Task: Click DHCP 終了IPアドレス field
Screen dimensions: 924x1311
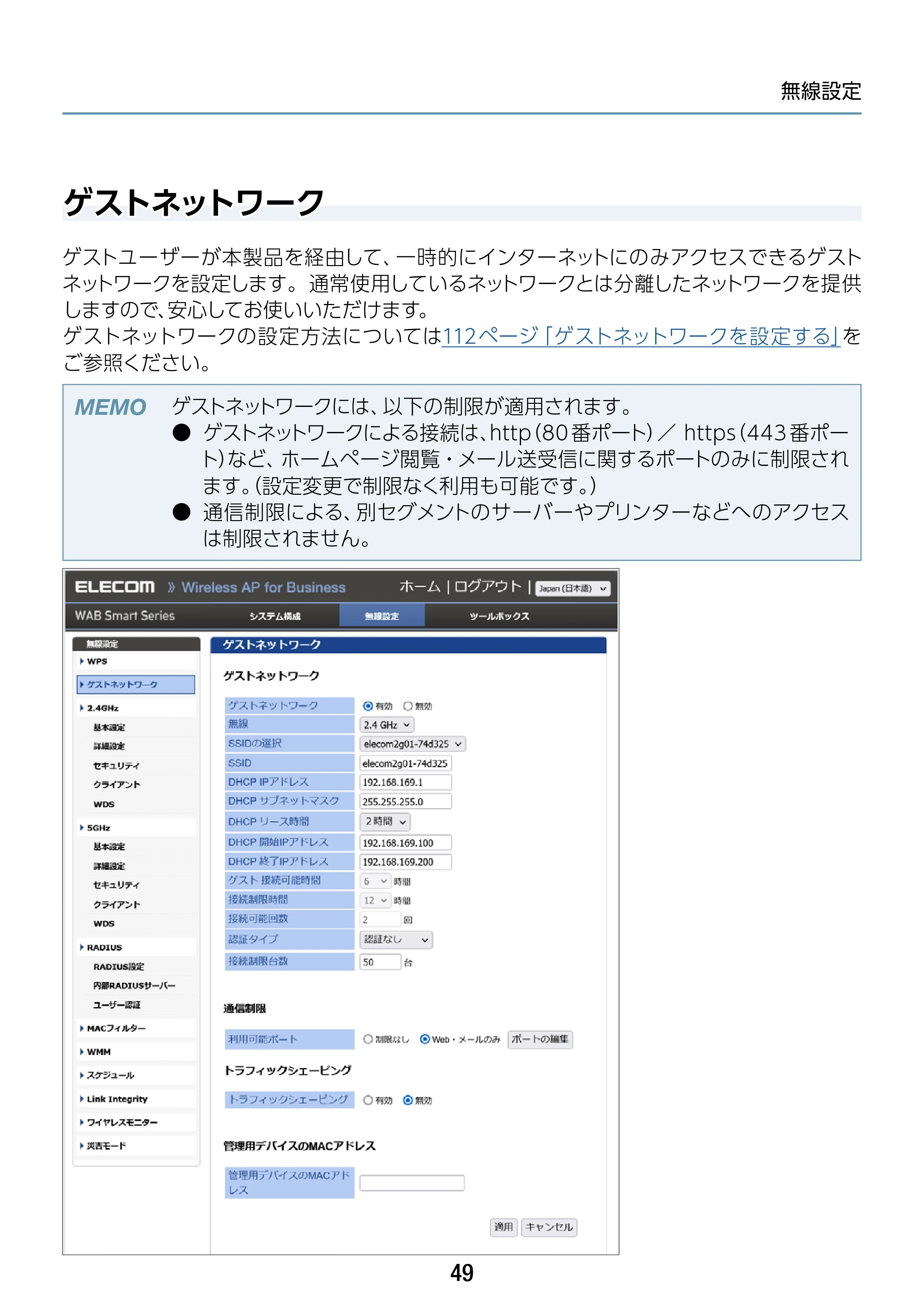Action: point(406,862)
